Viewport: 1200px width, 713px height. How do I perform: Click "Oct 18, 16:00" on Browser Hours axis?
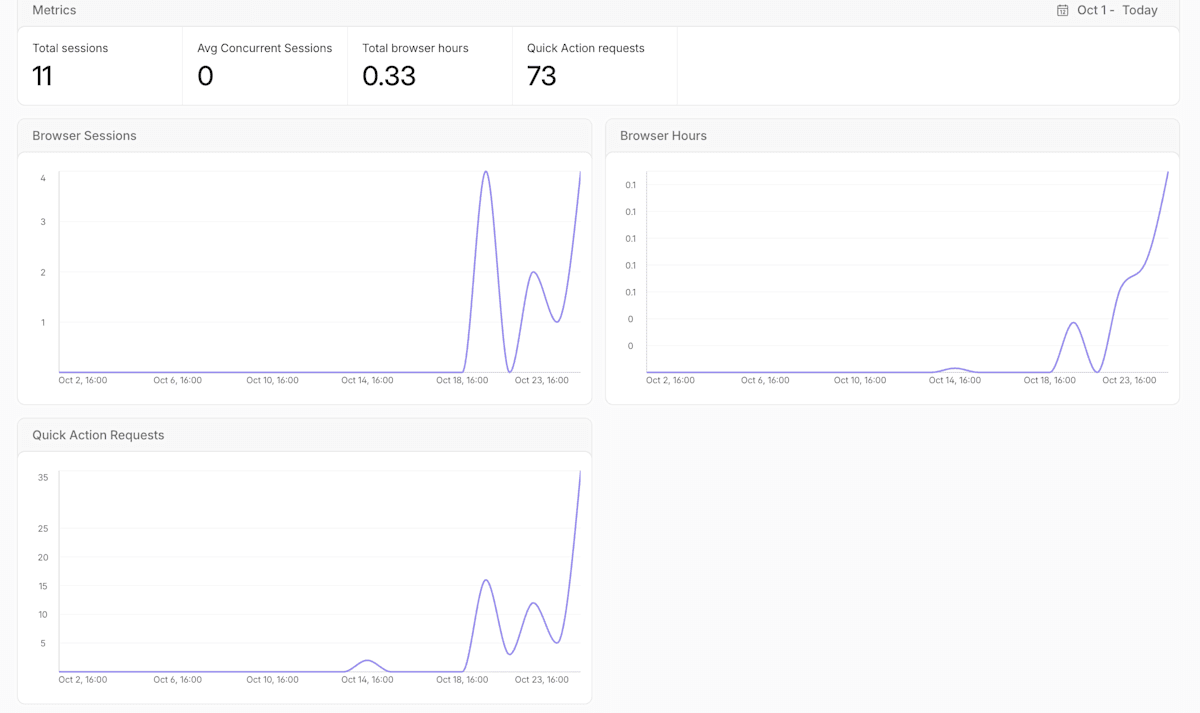click(x=1050, y=380)
